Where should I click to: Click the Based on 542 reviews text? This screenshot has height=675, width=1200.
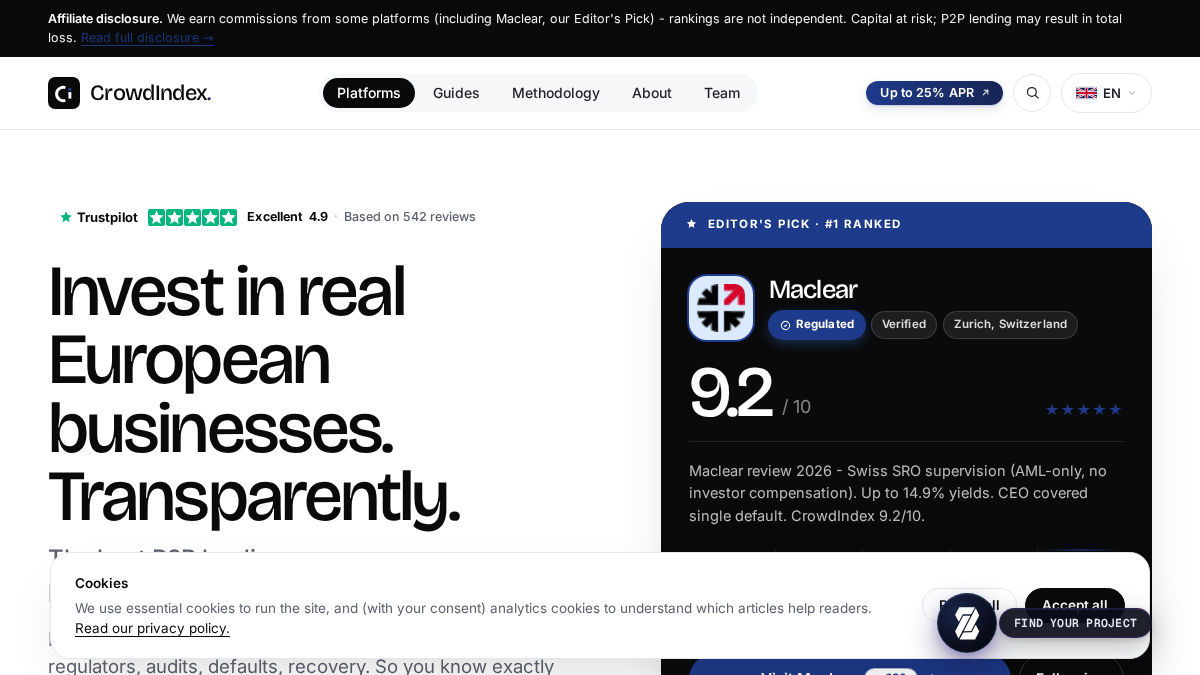(x=410, y=217)
